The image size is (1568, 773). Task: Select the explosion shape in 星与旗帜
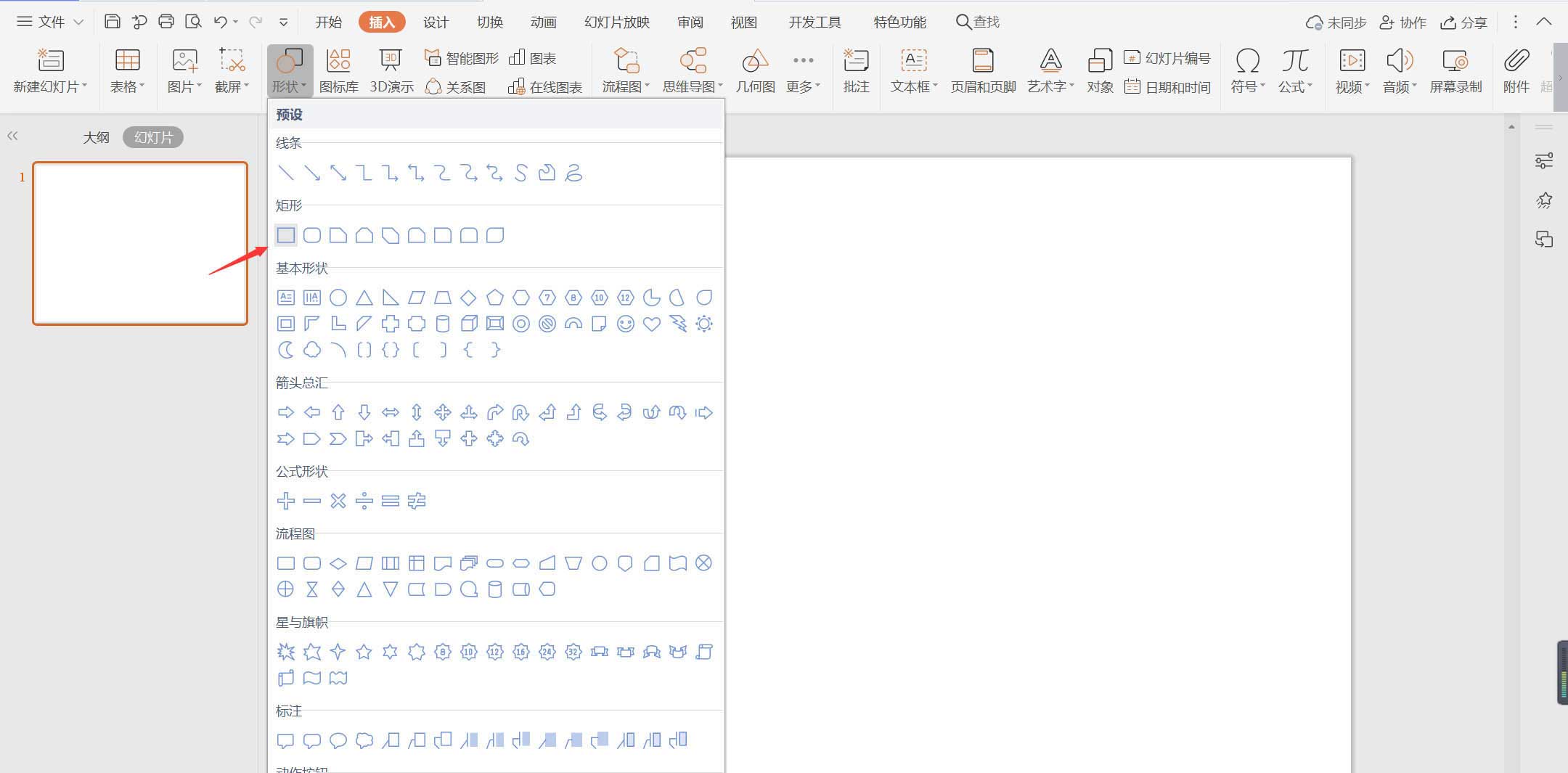click(x=286, y=652)
